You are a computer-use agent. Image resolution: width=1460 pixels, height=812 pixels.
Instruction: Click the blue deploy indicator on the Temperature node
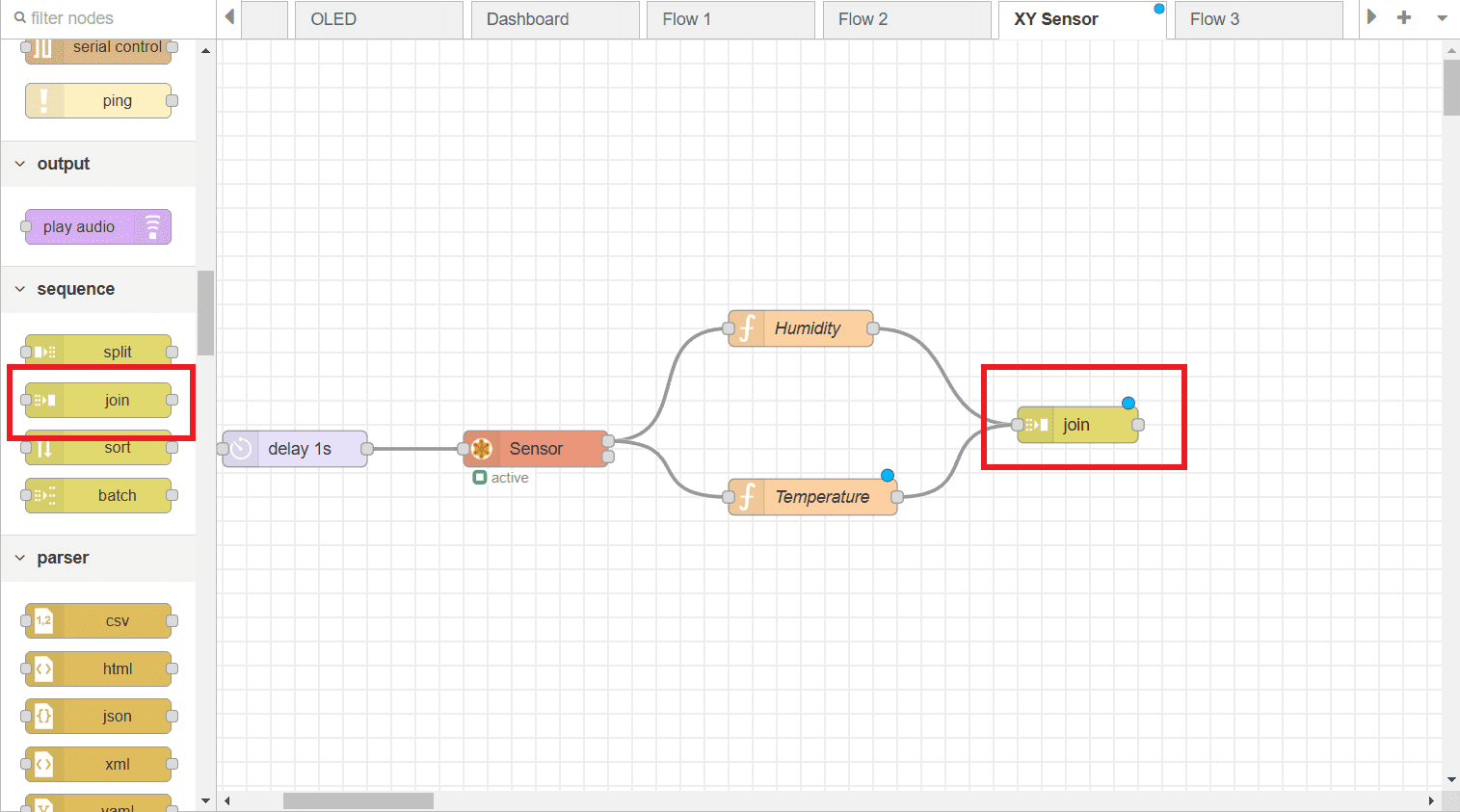pos(887,474)
